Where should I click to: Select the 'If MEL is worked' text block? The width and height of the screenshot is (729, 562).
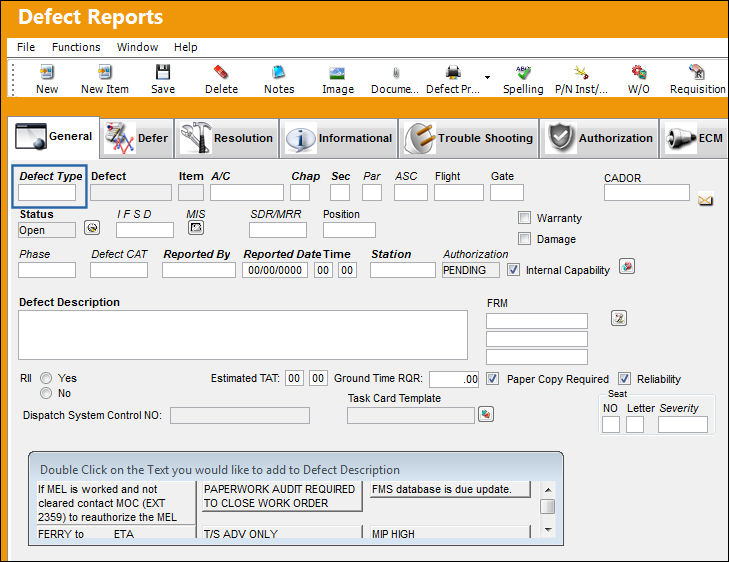tap(116, 503)
